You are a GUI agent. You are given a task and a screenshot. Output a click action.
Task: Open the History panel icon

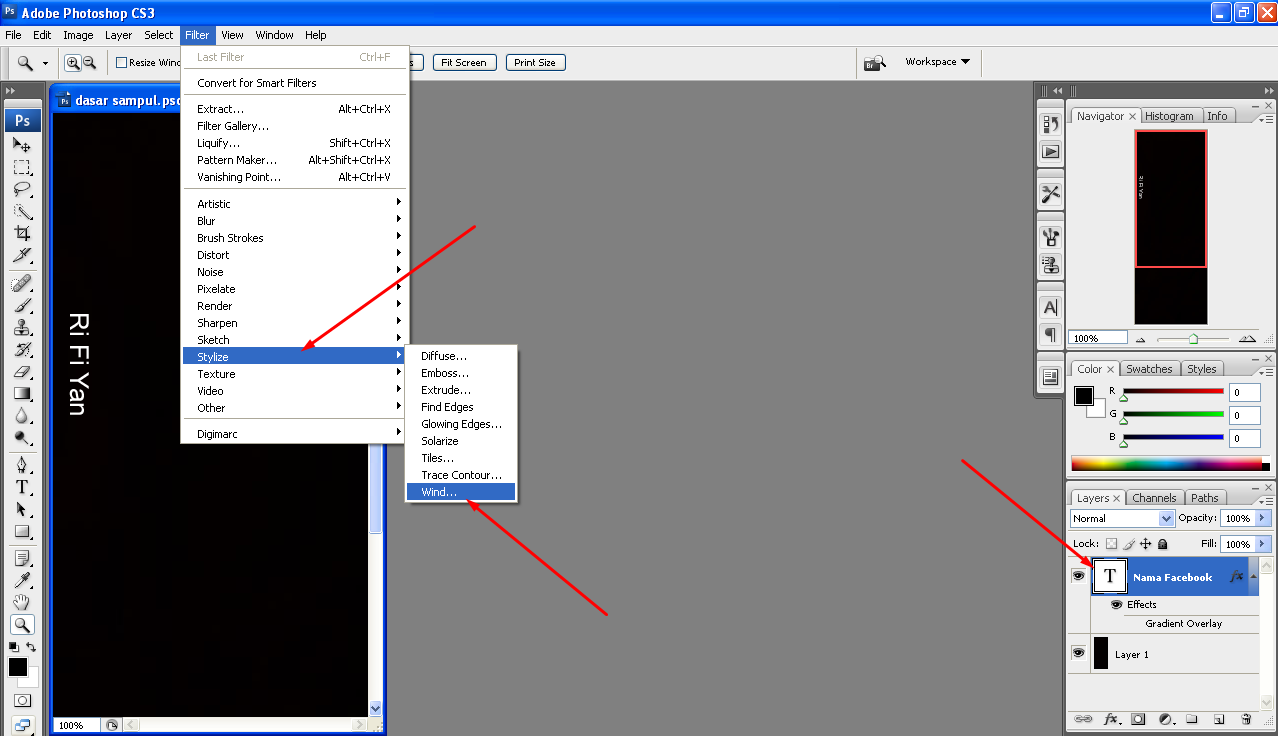click(1050, 124)
